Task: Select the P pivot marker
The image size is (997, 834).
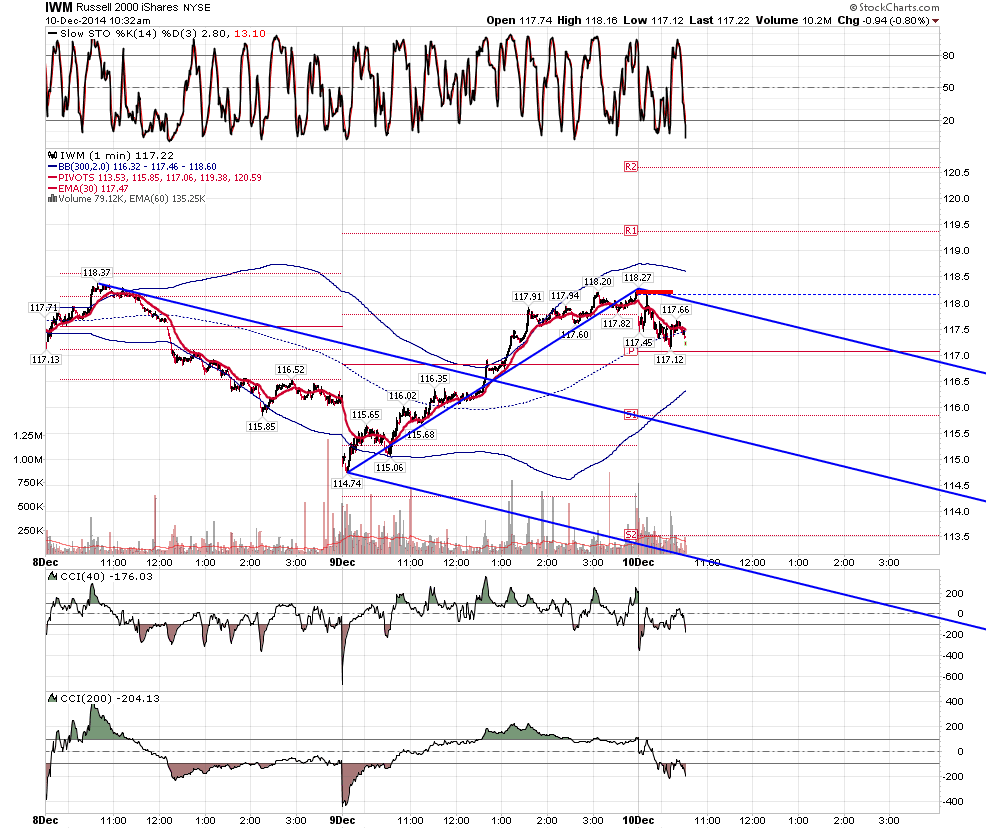Action: (630, 351)
